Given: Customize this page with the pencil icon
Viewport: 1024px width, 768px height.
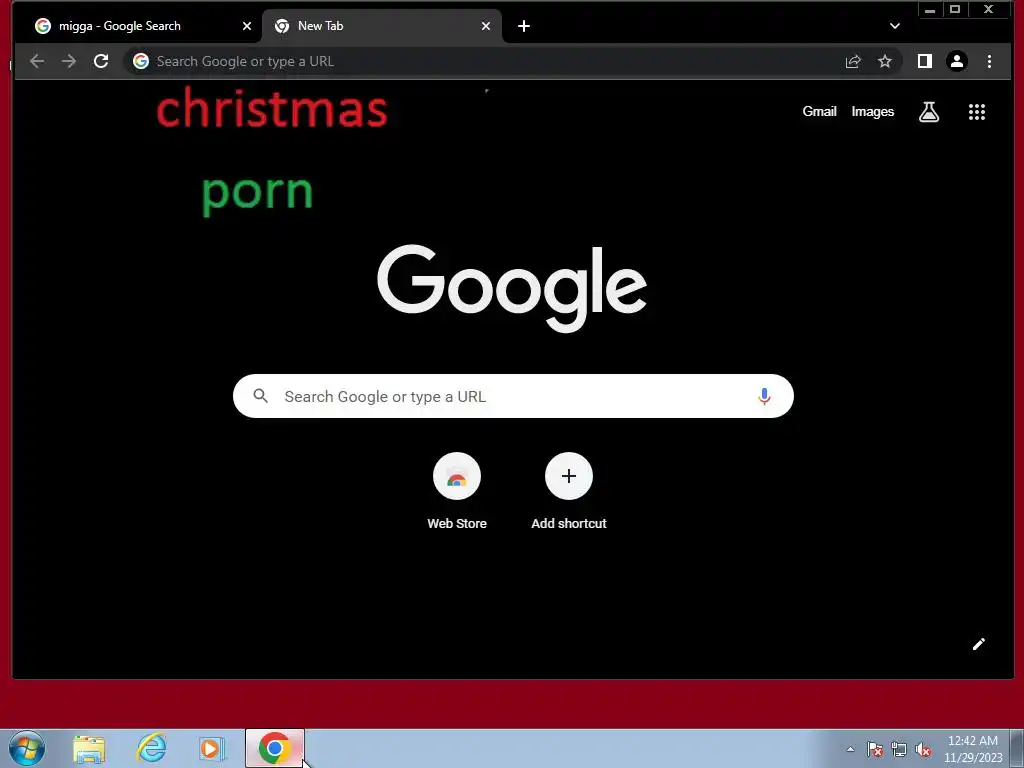Looking at the screenshot, I should point(978,645).
